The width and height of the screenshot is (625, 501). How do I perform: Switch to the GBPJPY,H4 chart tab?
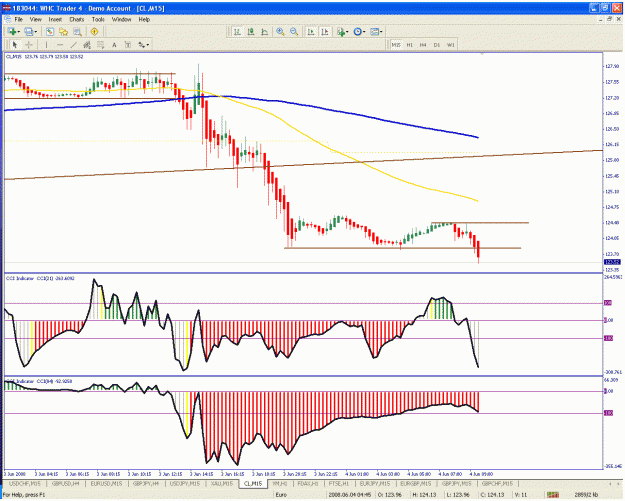coord(146,484)
